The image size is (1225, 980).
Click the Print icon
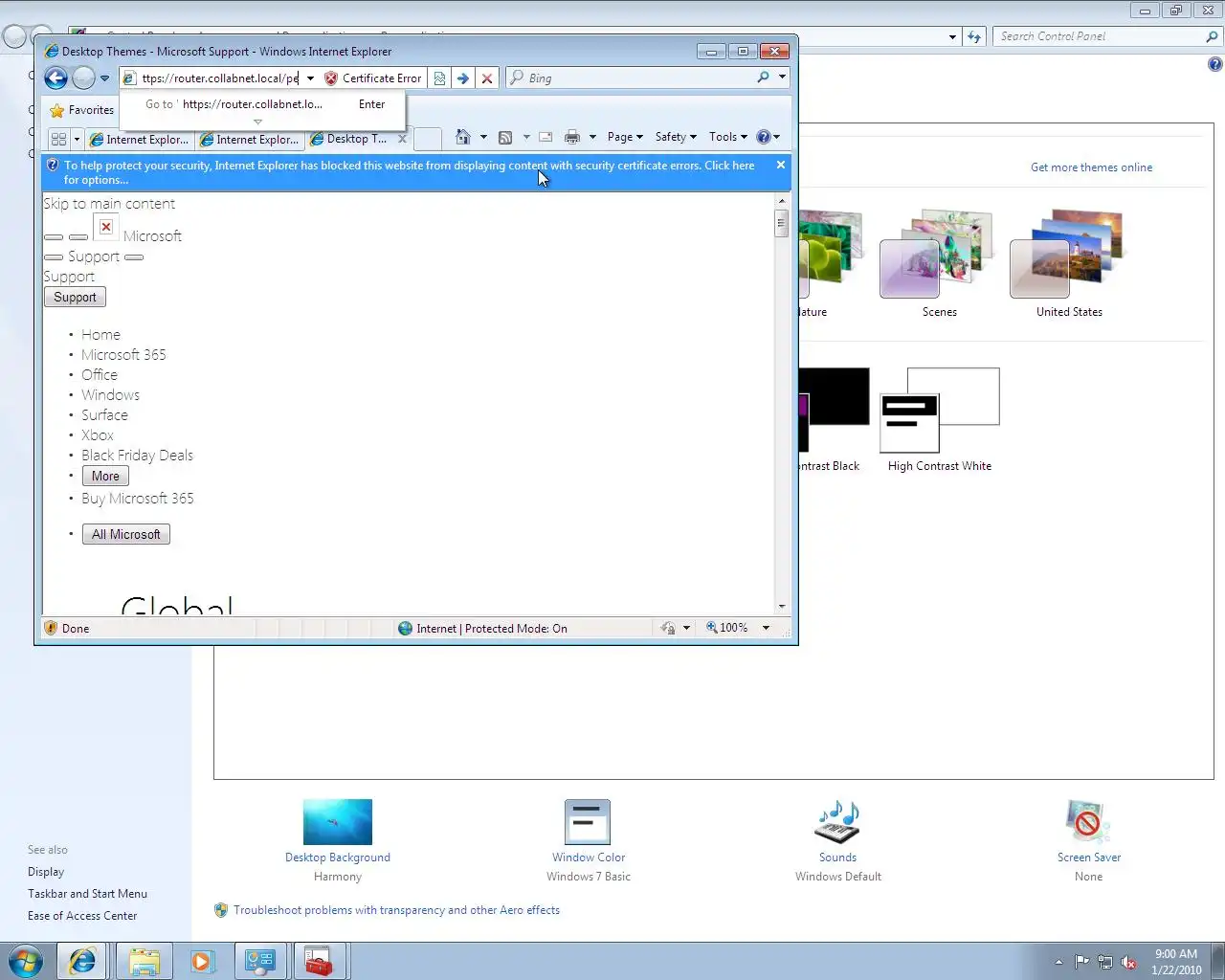(x=572, y=137)
